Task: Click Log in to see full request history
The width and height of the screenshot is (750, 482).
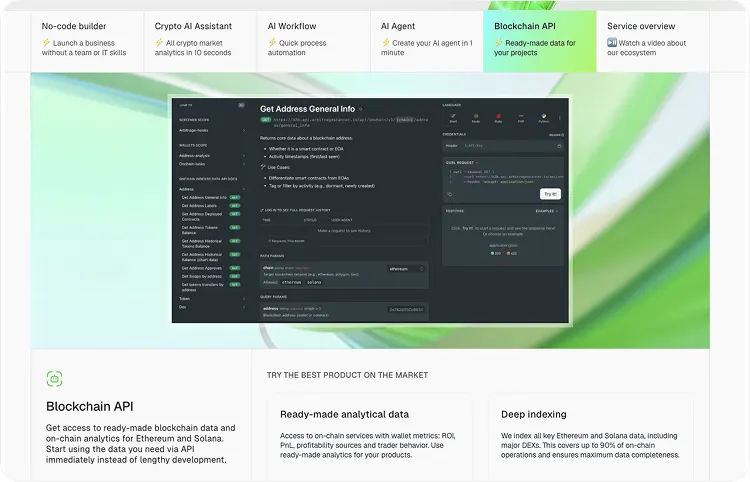Action: tap(296, 210)
